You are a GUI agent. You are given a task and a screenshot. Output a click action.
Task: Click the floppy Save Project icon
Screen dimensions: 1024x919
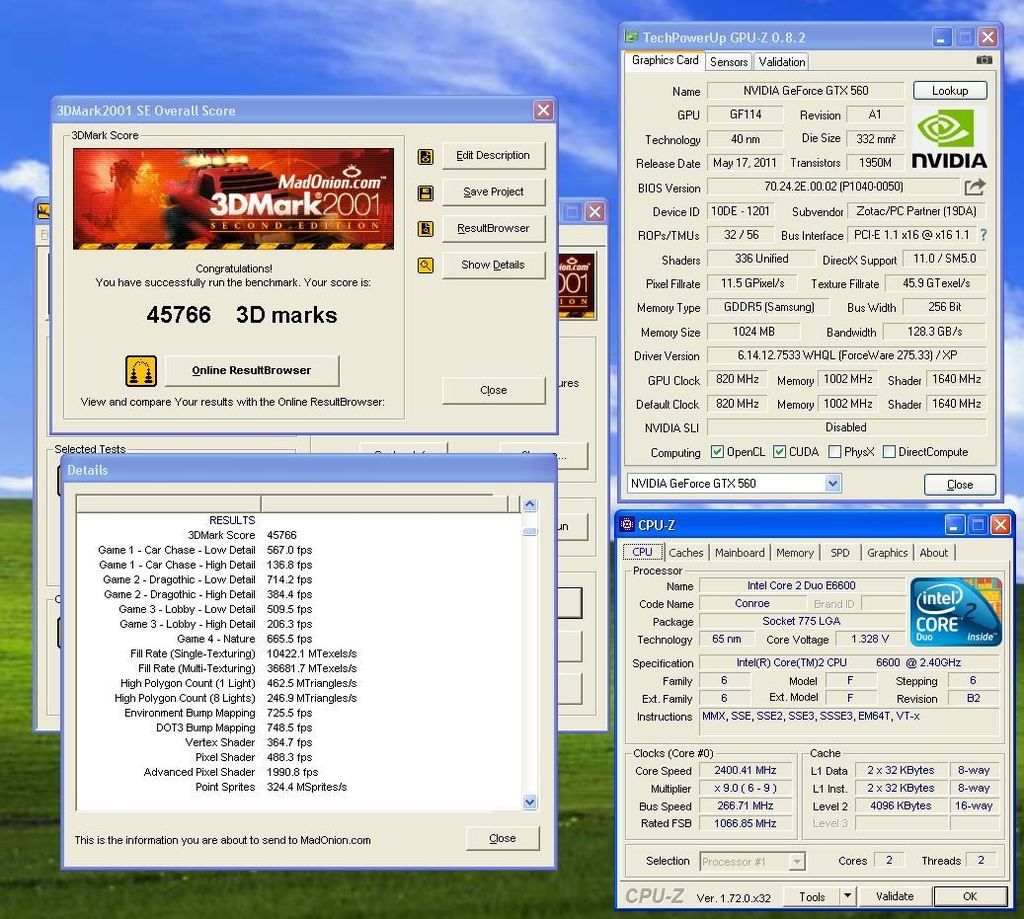coord(426,193)
